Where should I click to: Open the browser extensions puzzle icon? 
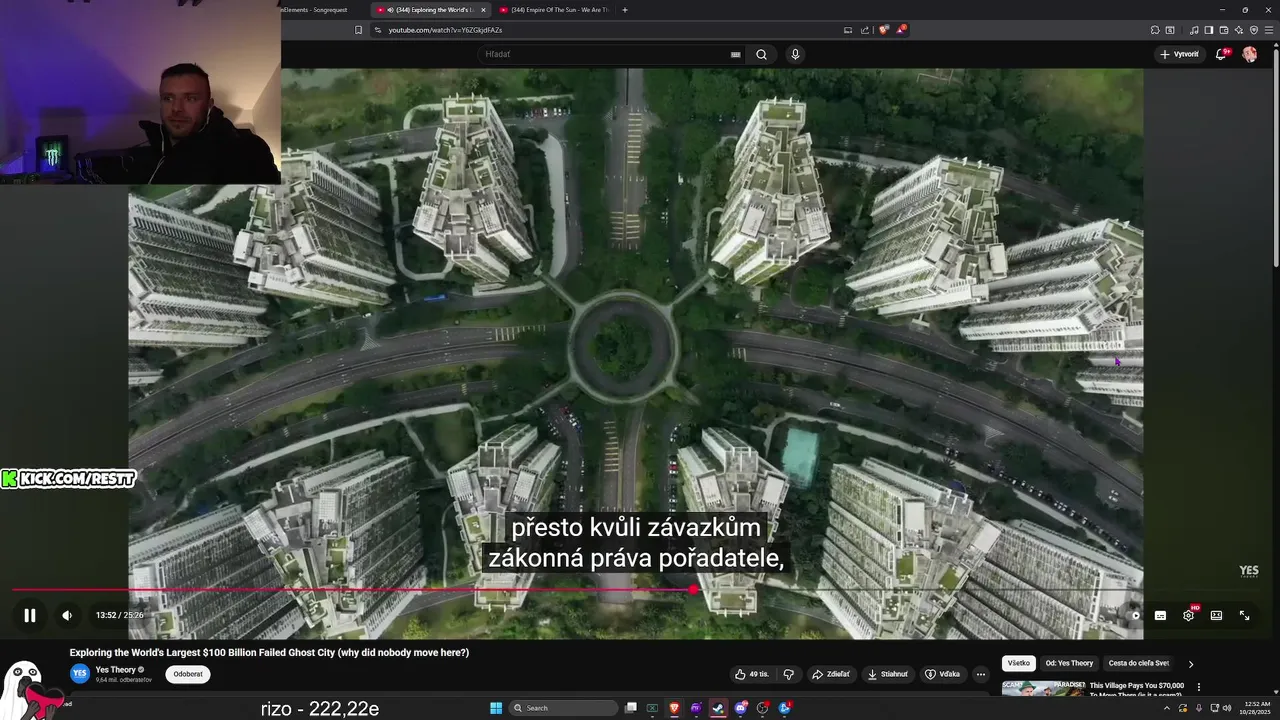pyautogui.click(x=1155, y=30)
